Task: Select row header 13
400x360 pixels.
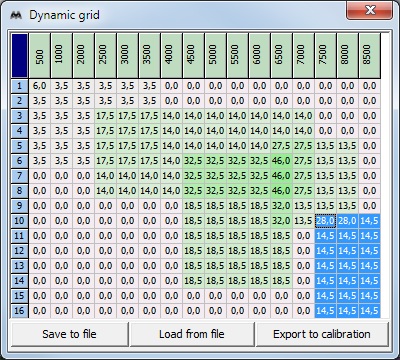Action: [20, 266]
